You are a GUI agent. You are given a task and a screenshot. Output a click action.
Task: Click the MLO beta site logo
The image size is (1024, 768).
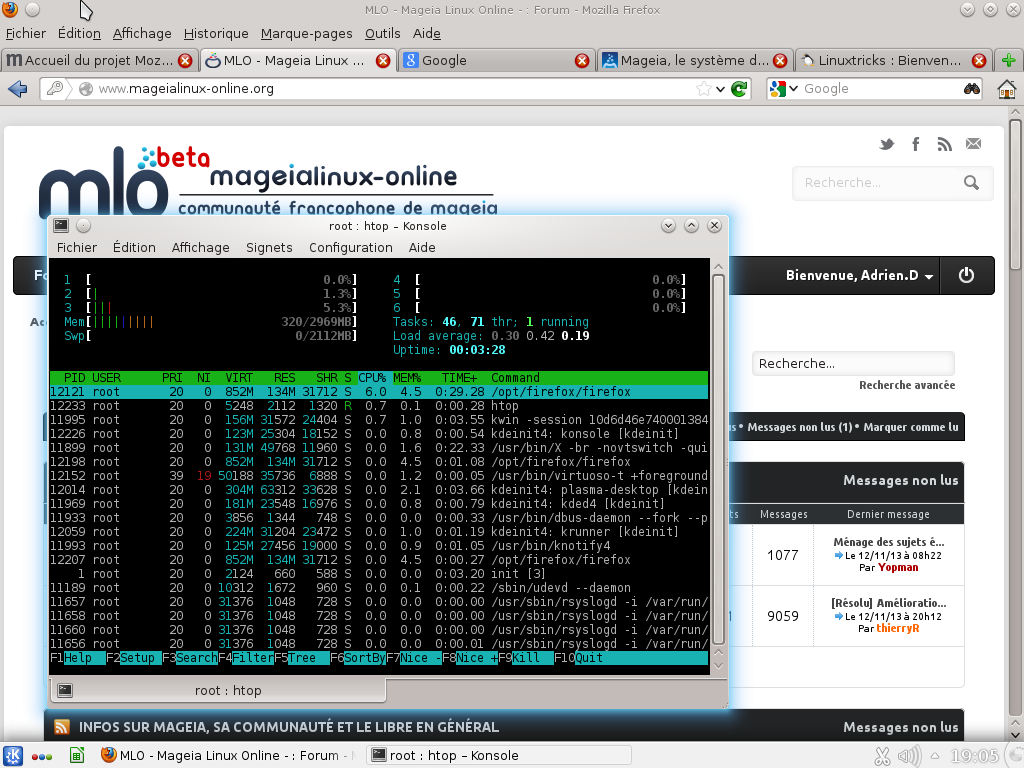pyautogui.click(x=268, y=182)
